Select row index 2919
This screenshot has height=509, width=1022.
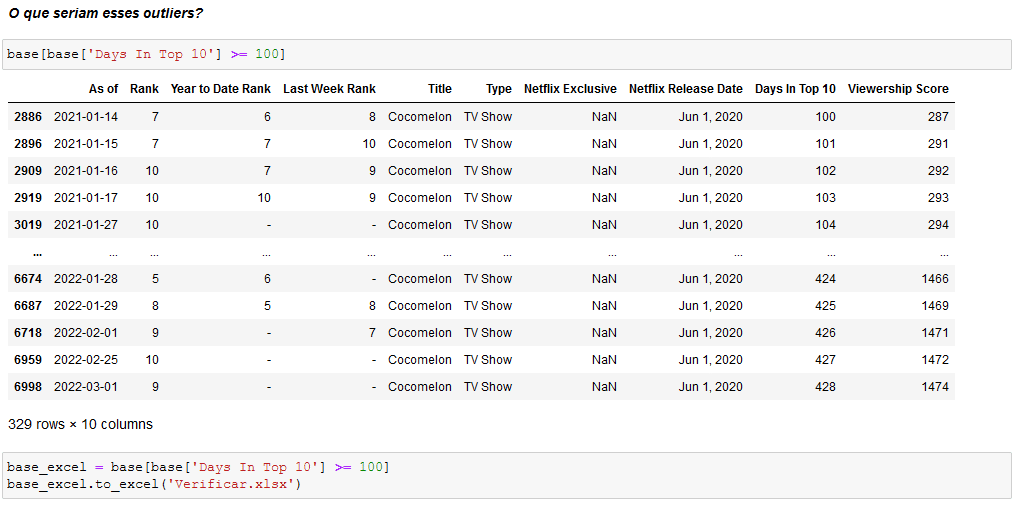[28, 197]
